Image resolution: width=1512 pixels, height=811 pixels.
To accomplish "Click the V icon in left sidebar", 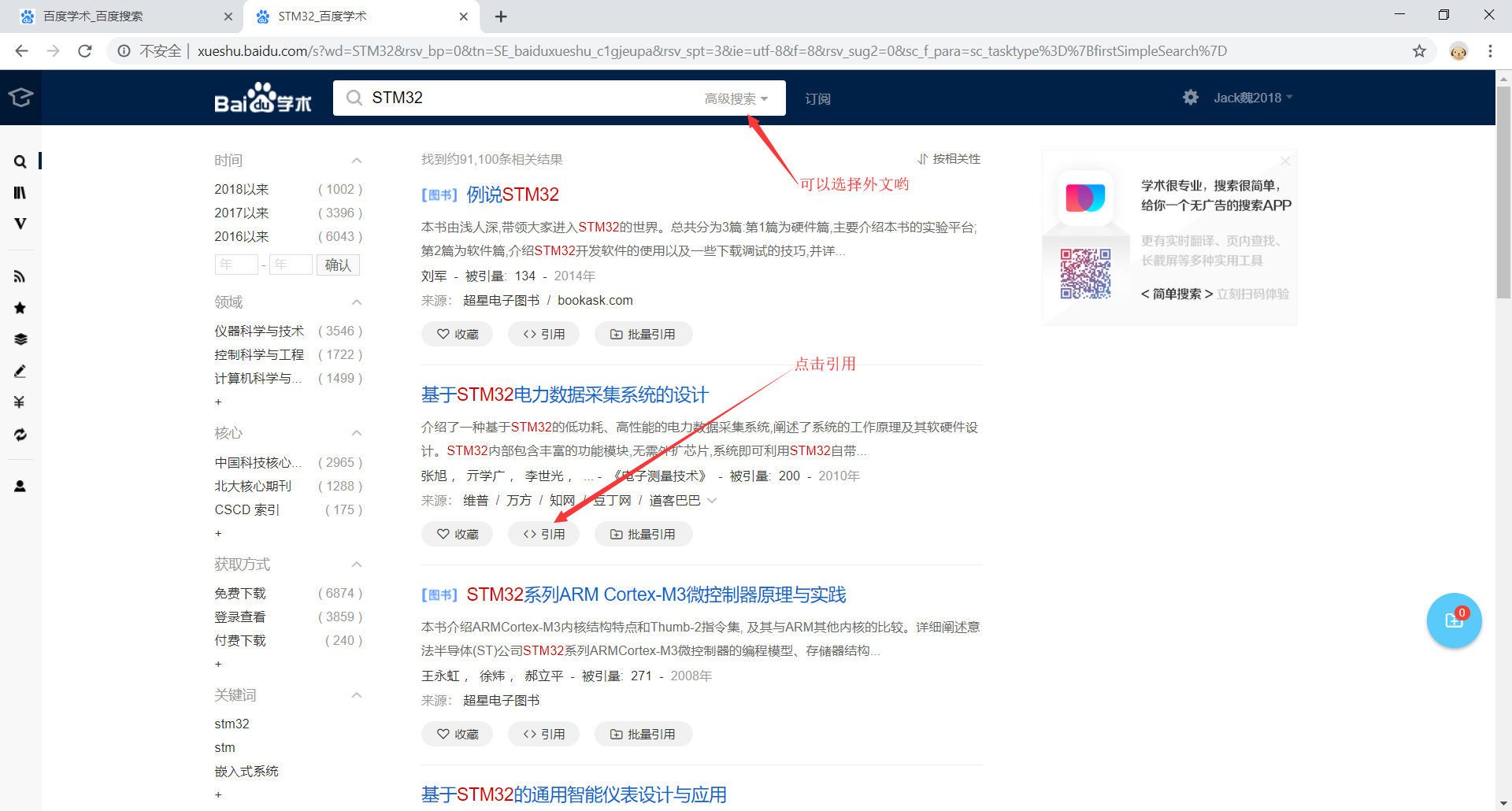I will (x=20, y=224).
